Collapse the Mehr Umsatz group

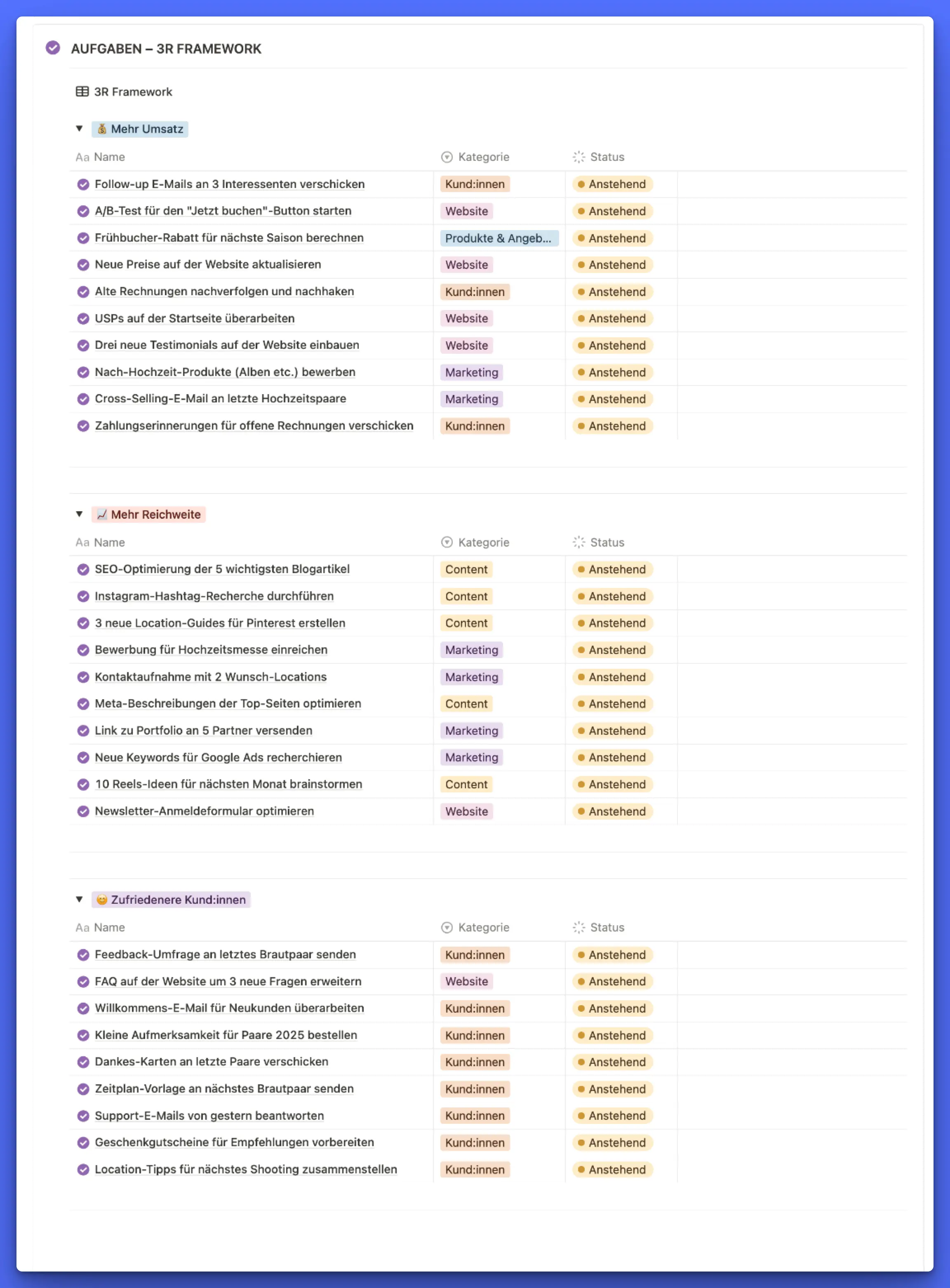pyautogui.click(x=79, y=129)
